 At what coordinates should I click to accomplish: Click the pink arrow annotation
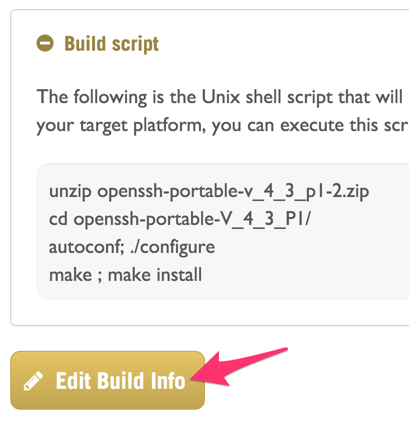click(239, 367)
